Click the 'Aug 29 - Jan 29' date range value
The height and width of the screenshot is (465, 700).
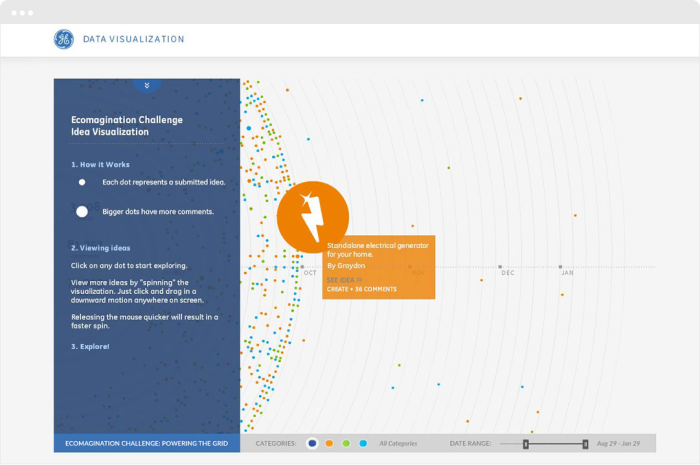[618, 444]
